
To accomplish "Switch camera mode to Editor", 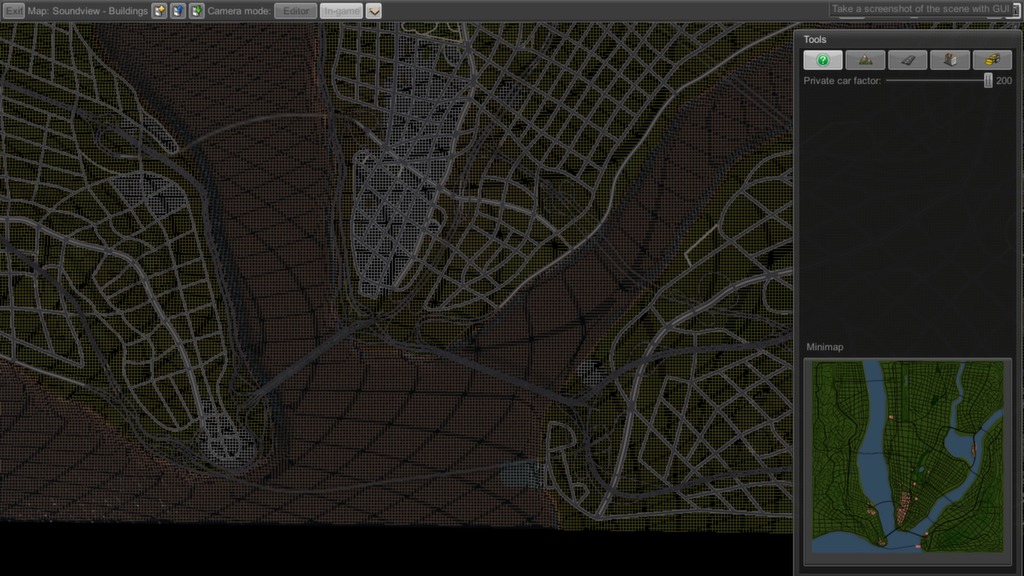I will (295, 11).
